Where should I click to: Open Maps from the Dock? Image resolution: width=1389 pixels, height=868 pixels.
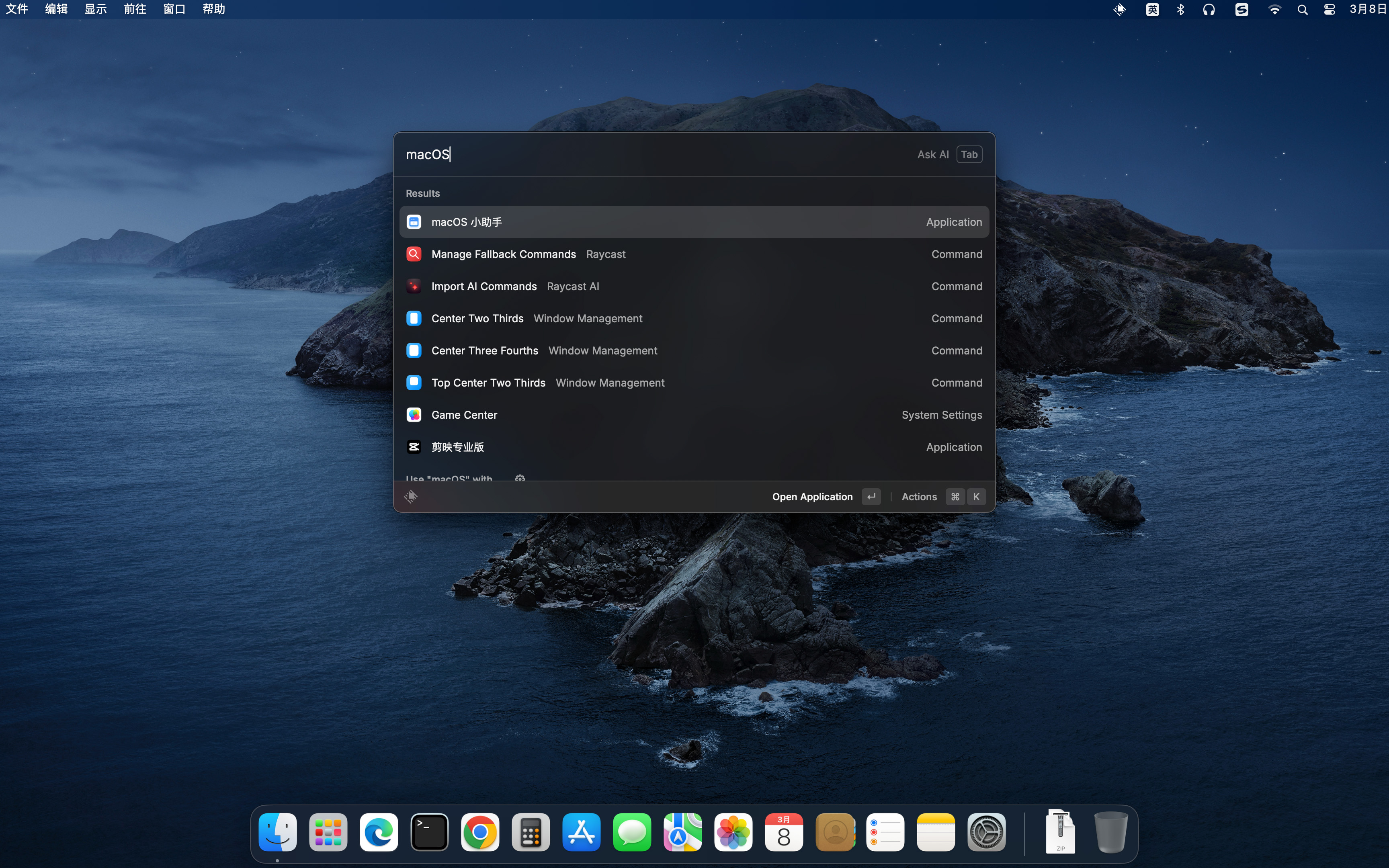682,832
